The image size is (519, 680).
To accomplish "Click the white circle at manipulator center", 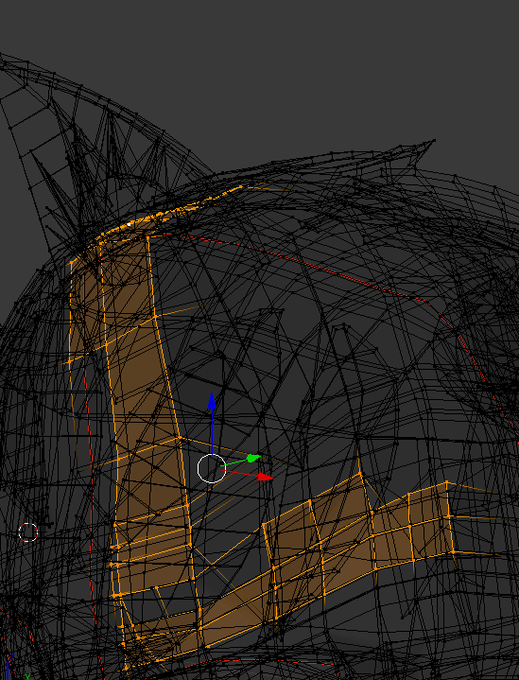I will click(x=212, y=468).
